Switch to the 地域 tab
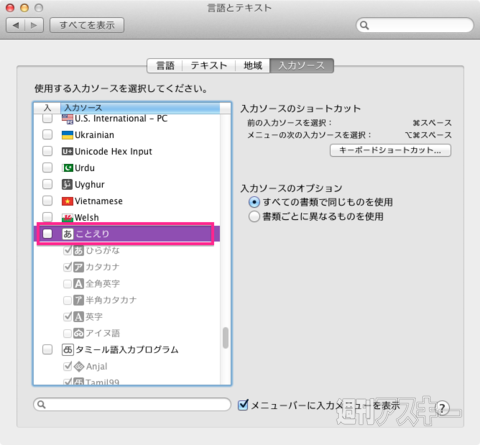Viewport: 480px width, 445px height. 253,66
